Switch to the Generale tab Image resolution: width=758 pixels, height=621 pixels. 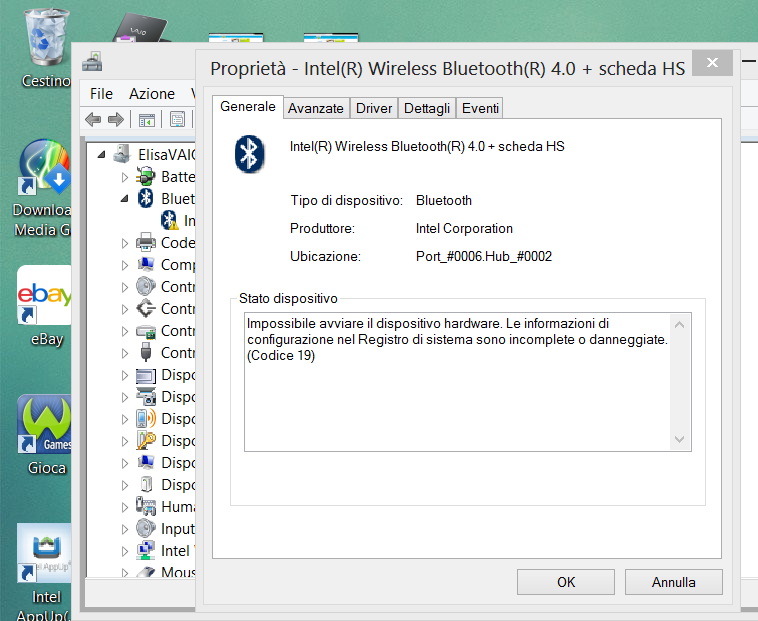coord(248,106)
